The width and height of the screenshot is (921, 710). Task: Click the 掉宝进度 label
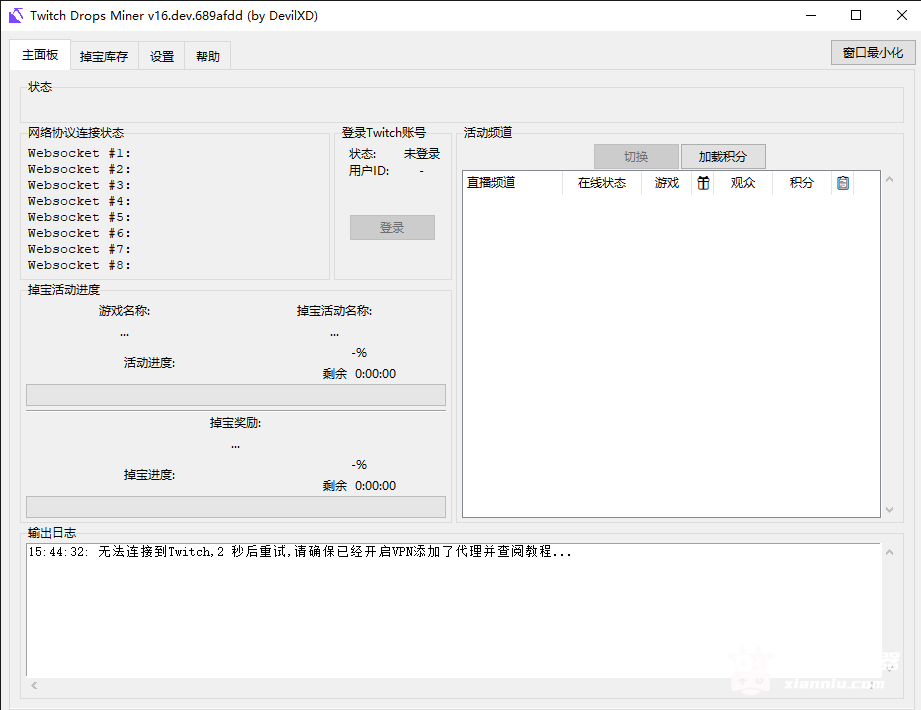(149, 475)
